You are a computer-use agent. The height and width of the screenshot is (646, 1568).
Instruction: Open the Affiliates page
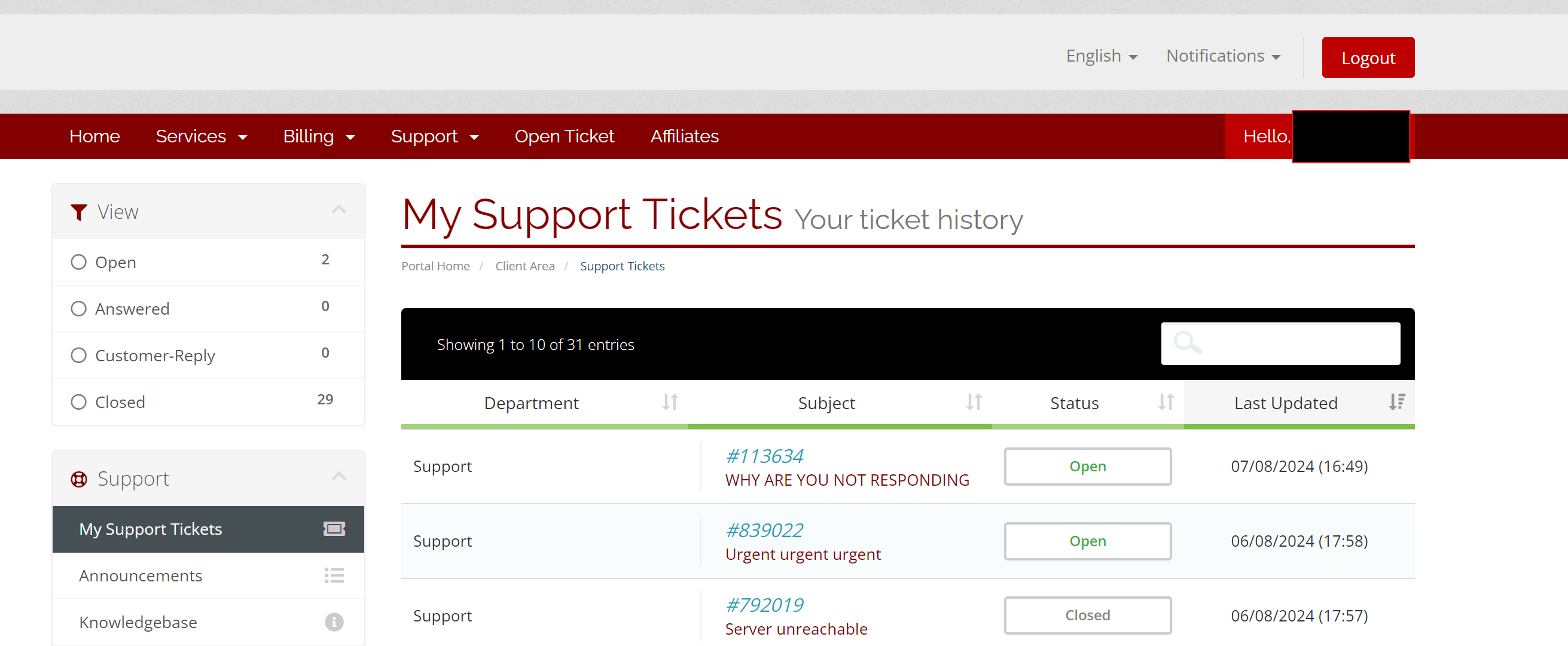point(685,136)
